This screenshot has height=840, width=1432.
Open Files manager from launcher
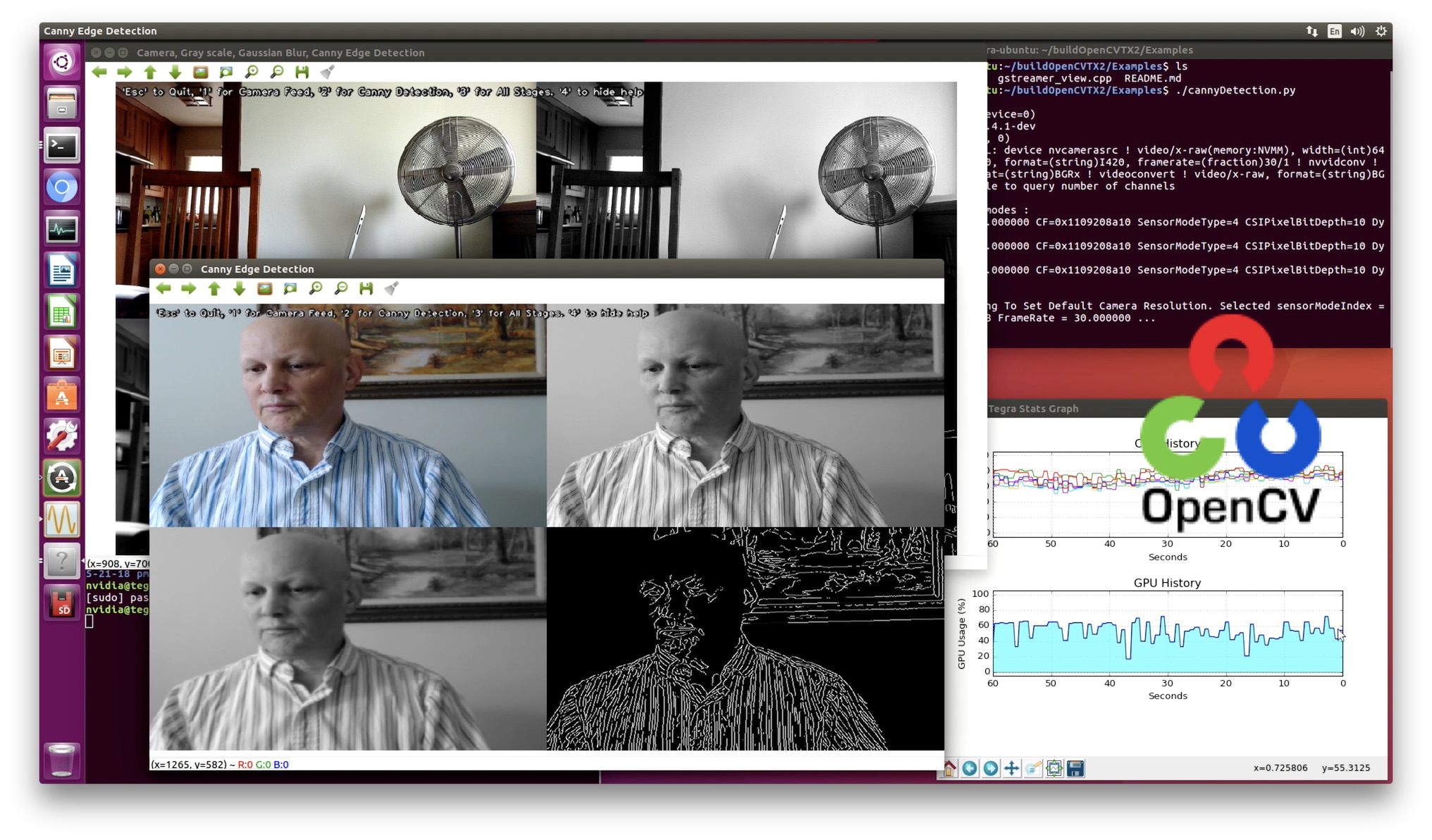coord(62,104)
